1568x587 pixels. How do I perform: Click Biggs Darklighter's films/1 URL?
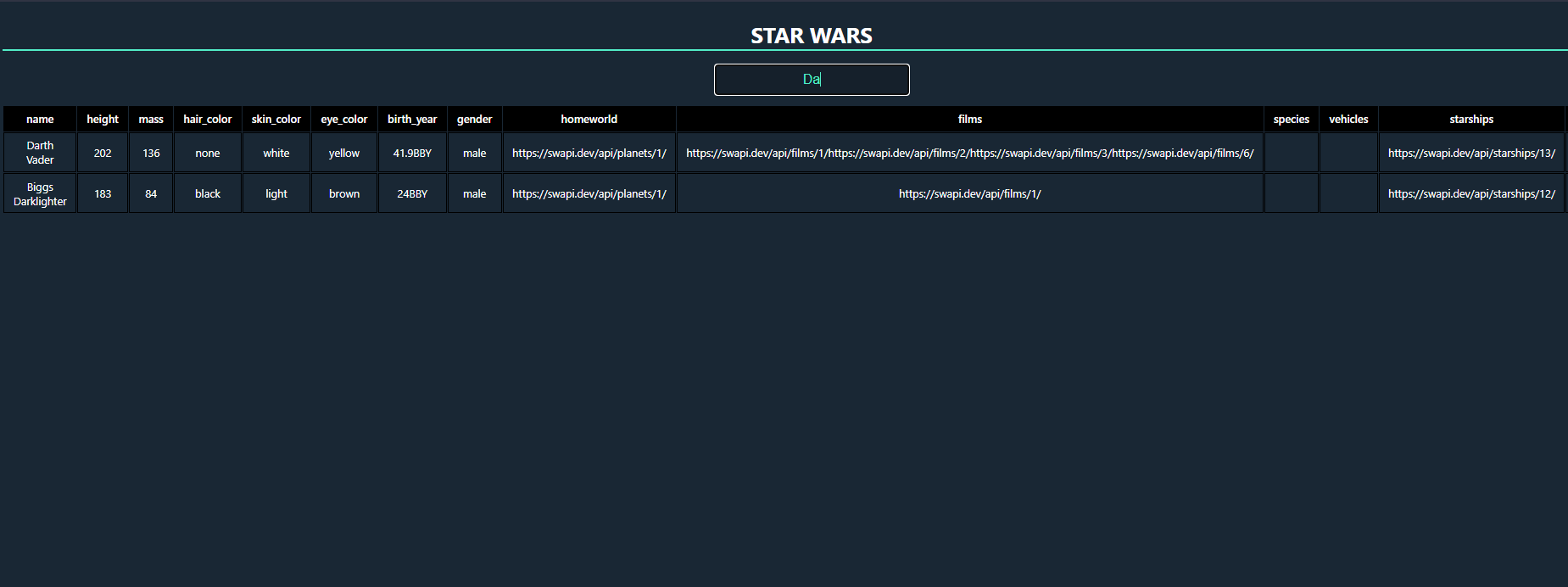click(x=970, y=193)
